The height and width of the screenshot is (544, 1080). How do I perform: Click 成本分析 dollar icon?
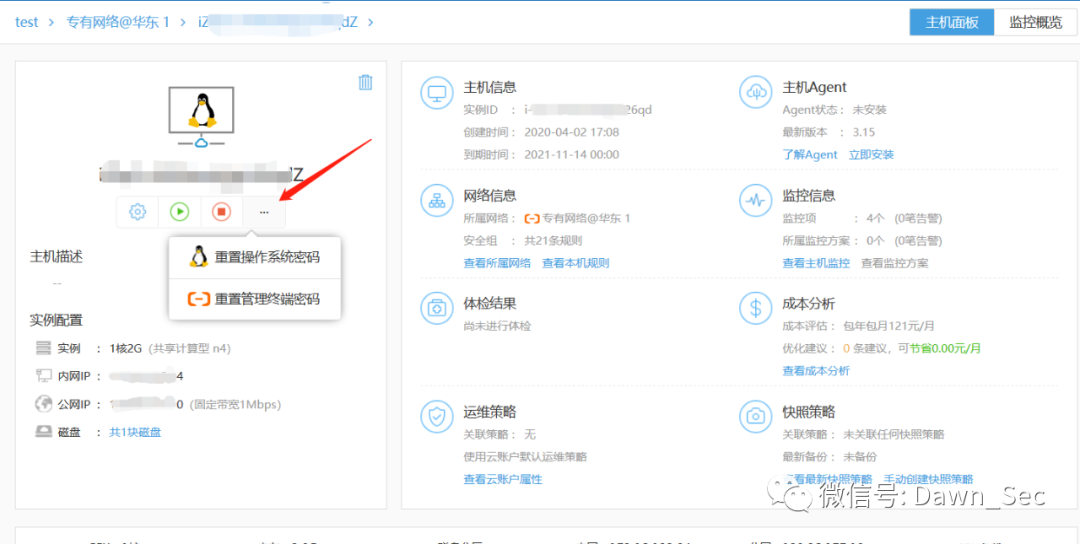[x=756, y=308]
